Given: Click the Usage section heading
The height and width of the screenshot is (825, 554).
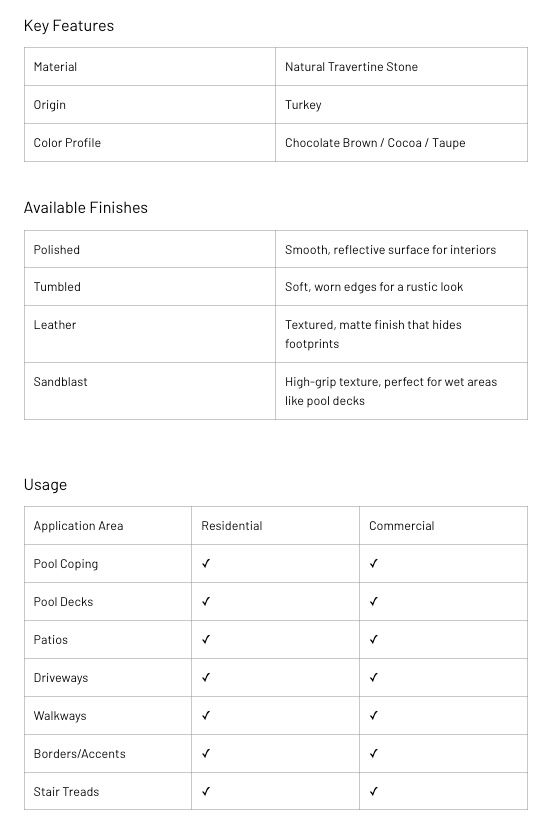Looking at the screenshot, I should [x=45, y=485].
